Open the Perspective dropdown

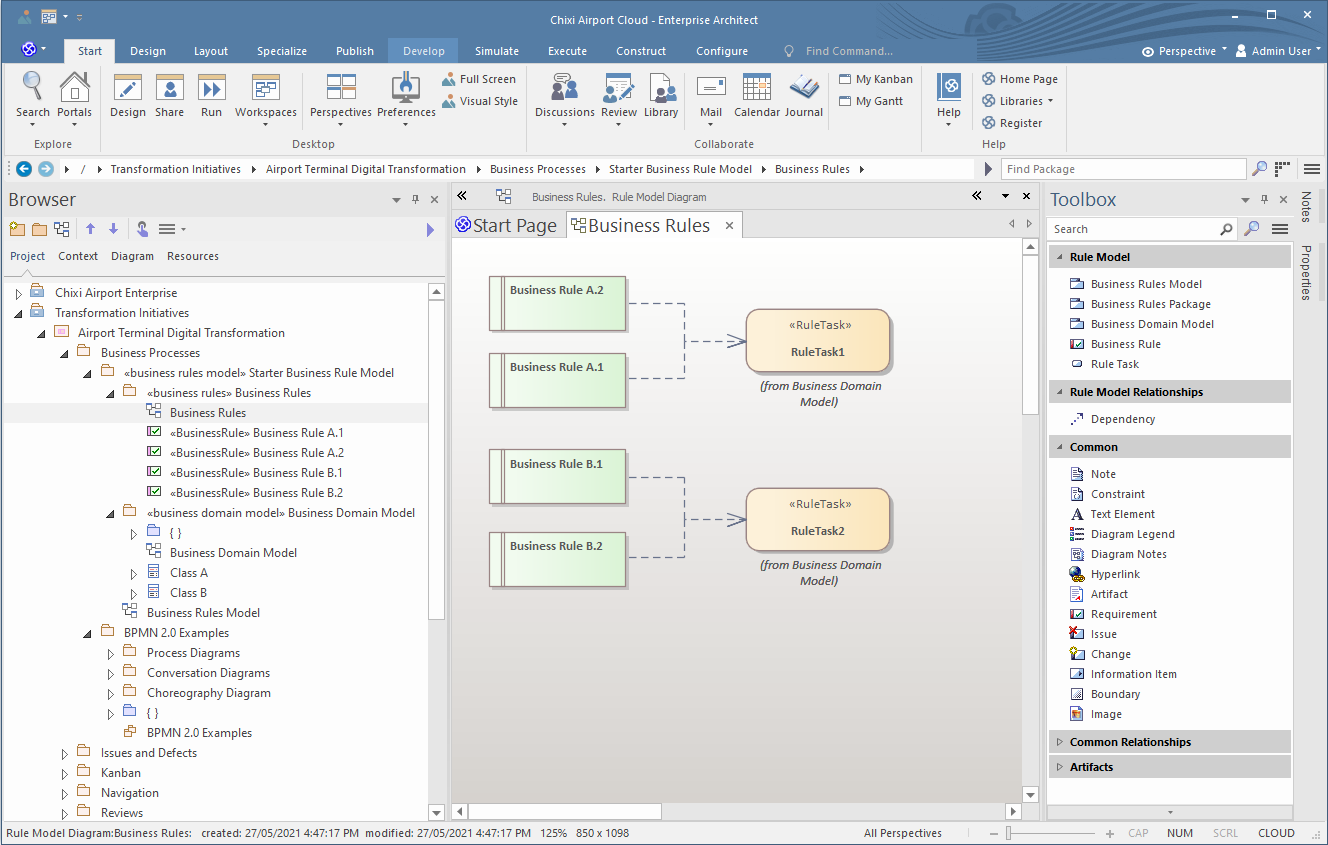(x=1186, y=51)
